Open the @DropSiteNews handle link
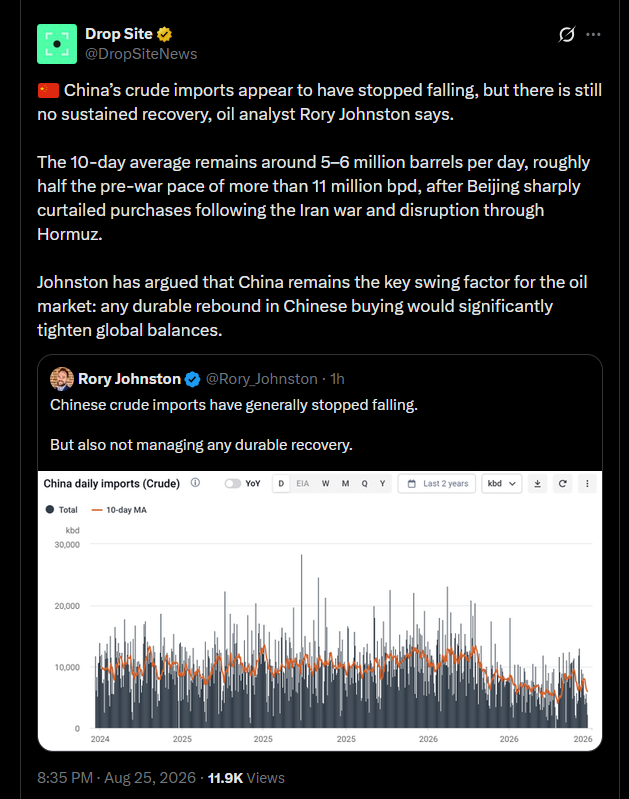 (141, 54)
